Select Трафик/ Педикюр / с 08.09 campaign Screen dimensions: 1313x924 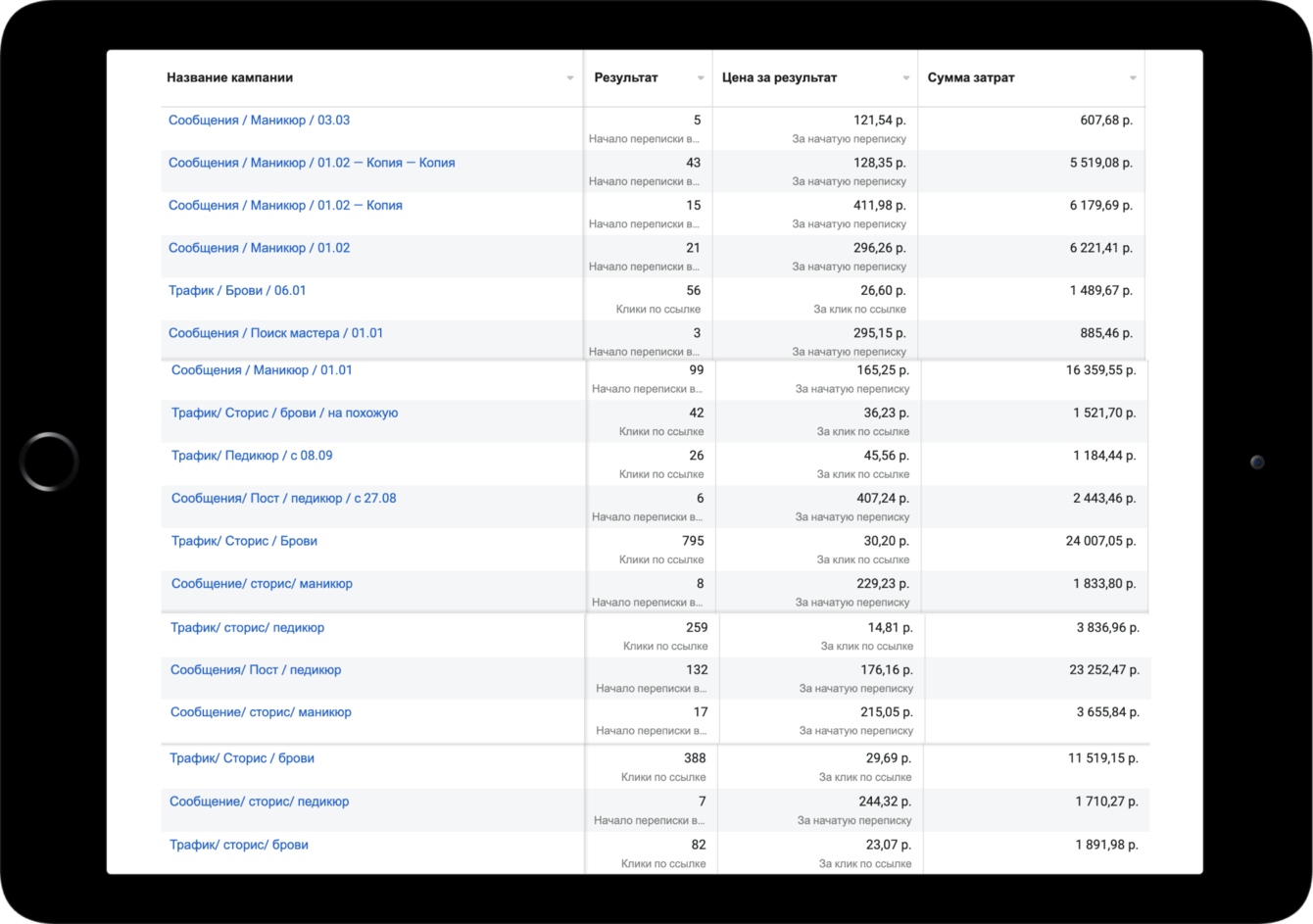pos(252,456)
